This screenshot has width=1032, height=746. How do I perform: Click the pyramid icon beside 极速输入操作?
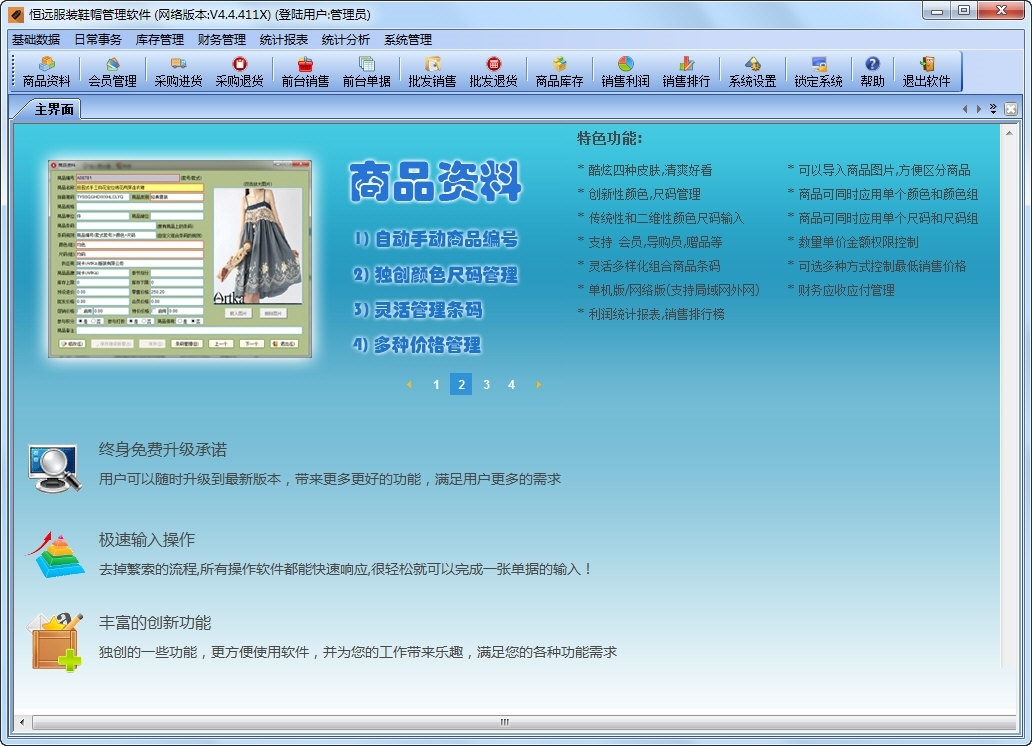click(55, 554)
